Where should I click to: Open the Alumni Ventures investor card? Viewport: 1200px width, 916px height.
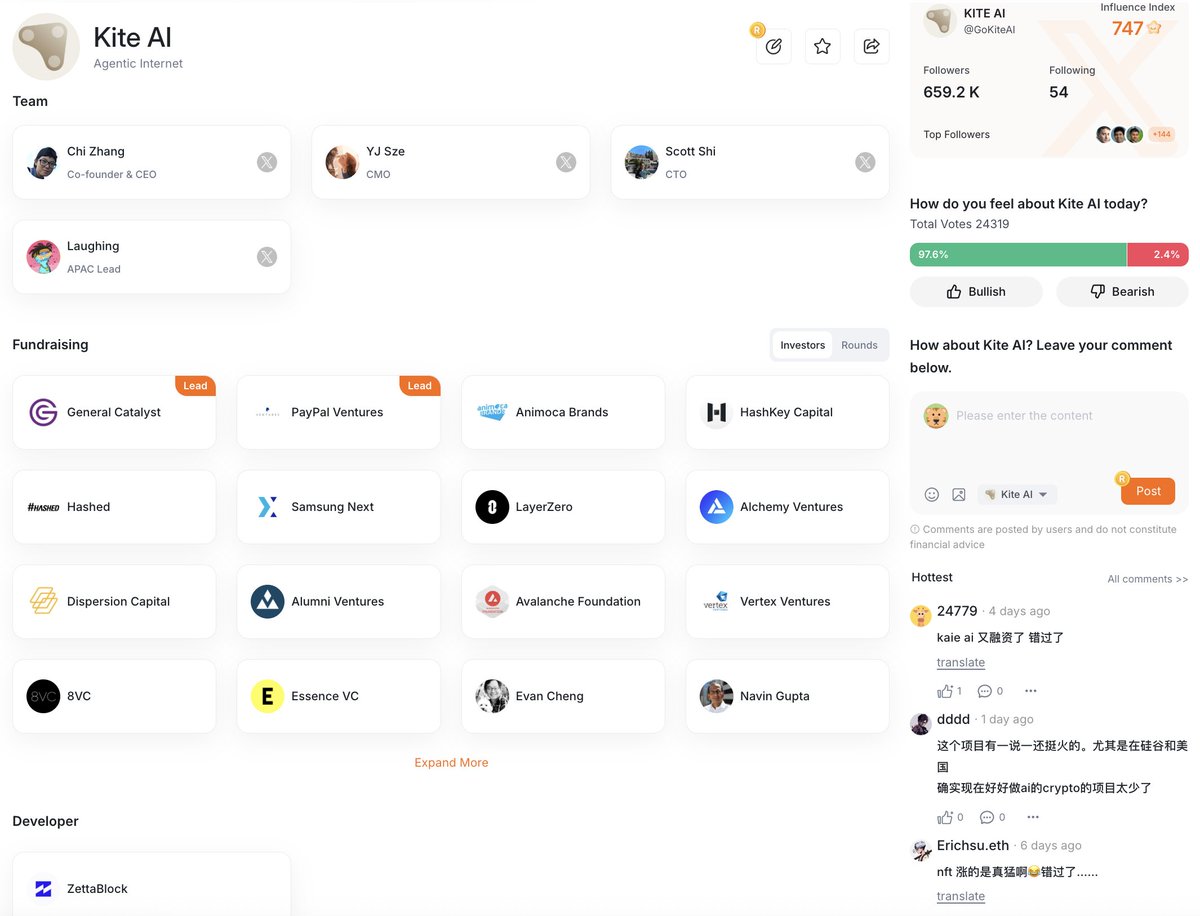pyautogui.click(x=338, y=601)
